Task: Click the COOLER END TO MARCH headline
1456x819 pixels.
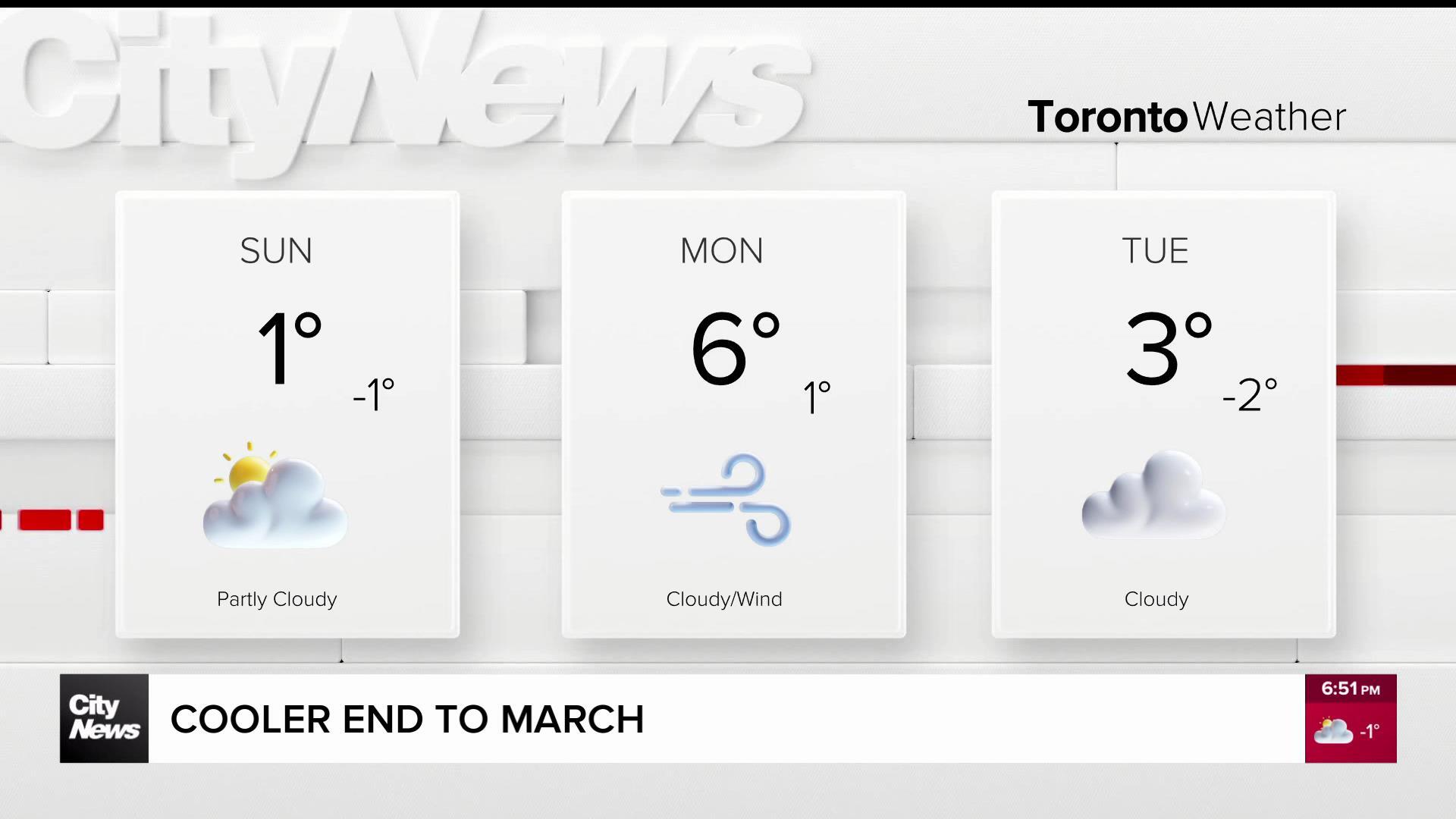Action: (x=407, y=719)
